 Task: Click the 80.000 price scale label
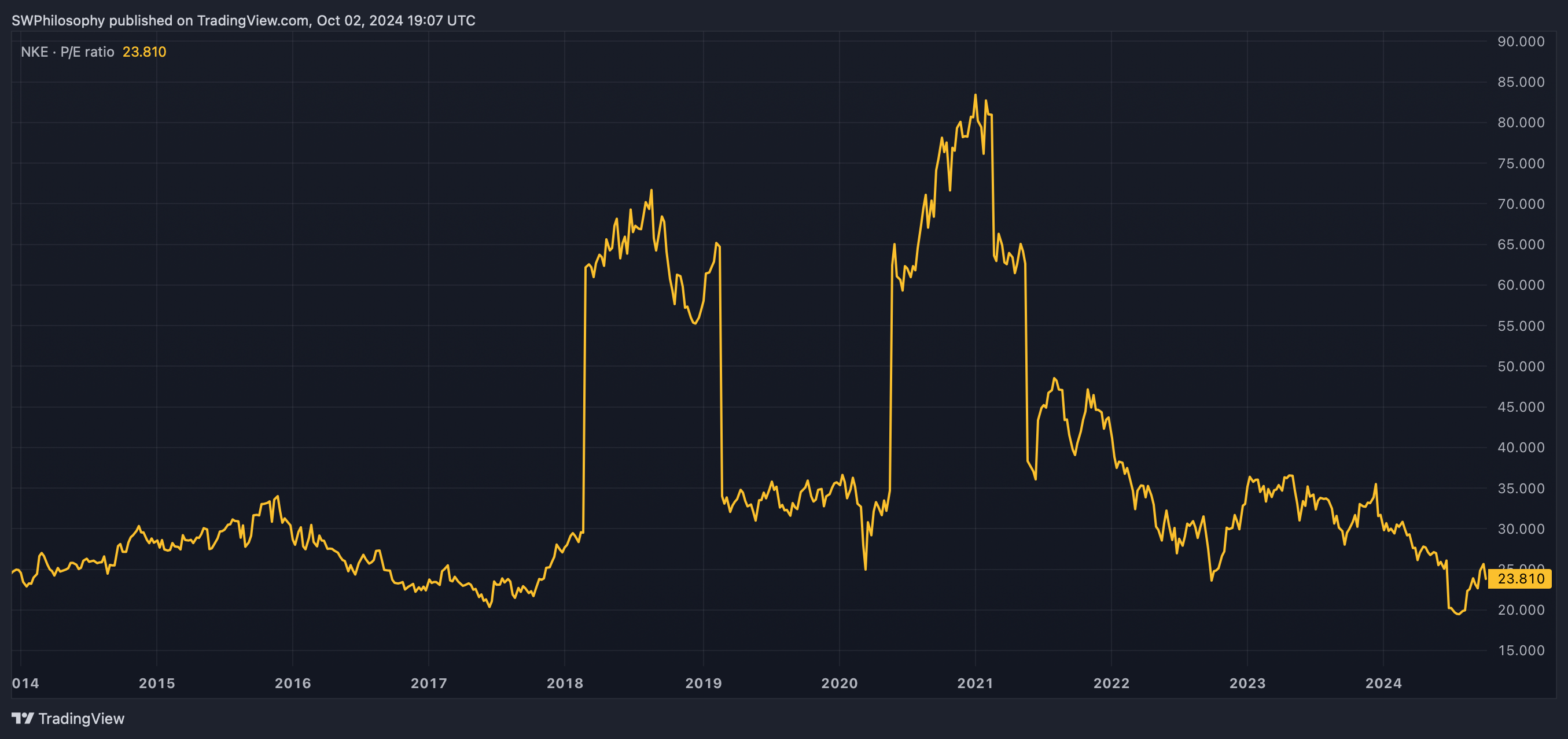[x=1520, y=122]
